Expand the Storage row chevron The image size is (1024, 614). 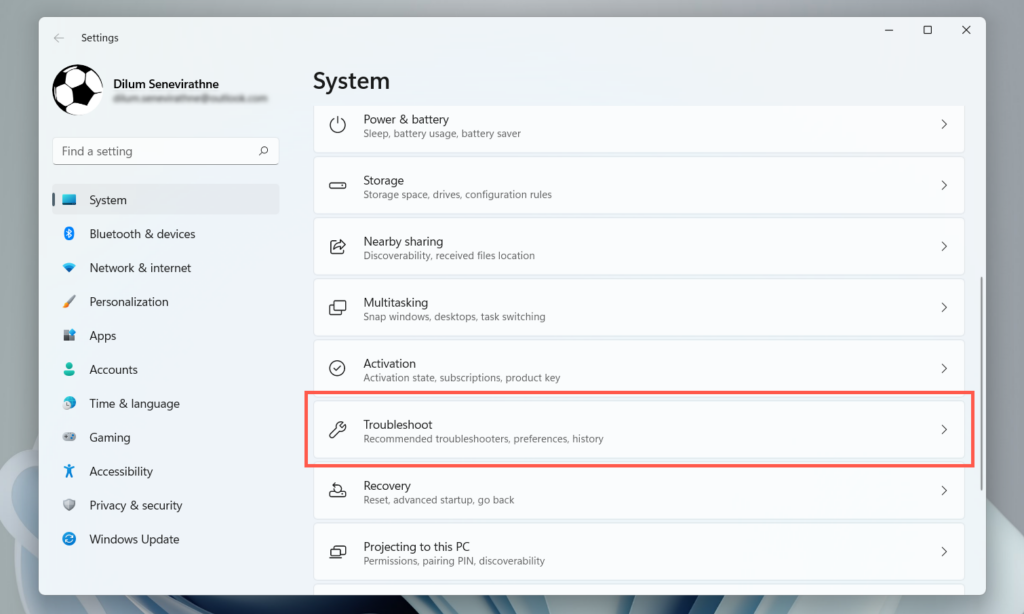click(x=944, y=186)
